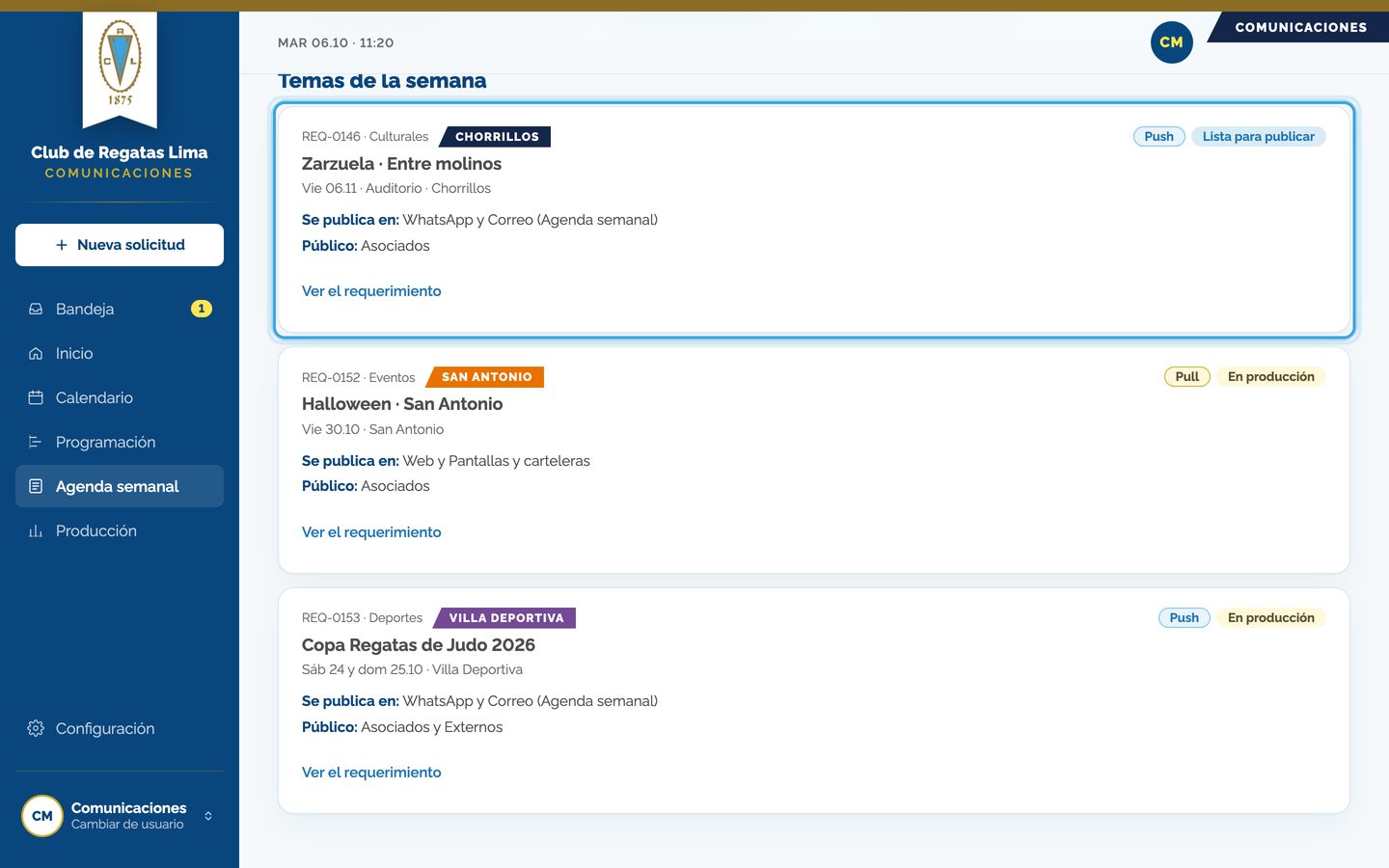Click the CM avatar in the top header
Image resolution: width=1389 pixels, height=868 pixels.
click(1171, 42)
